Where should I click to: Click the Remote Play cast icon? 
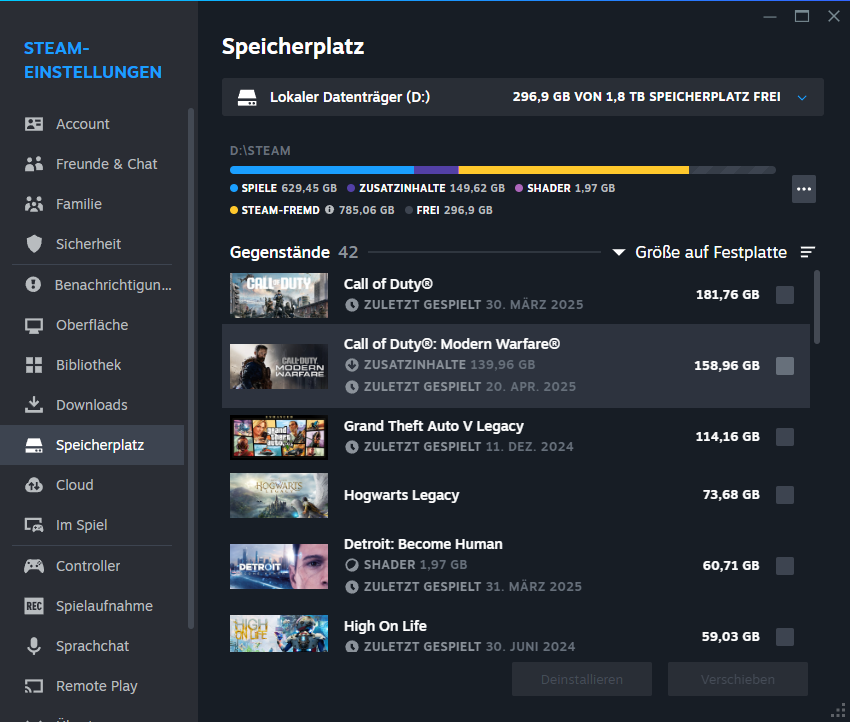pos(34,686)
